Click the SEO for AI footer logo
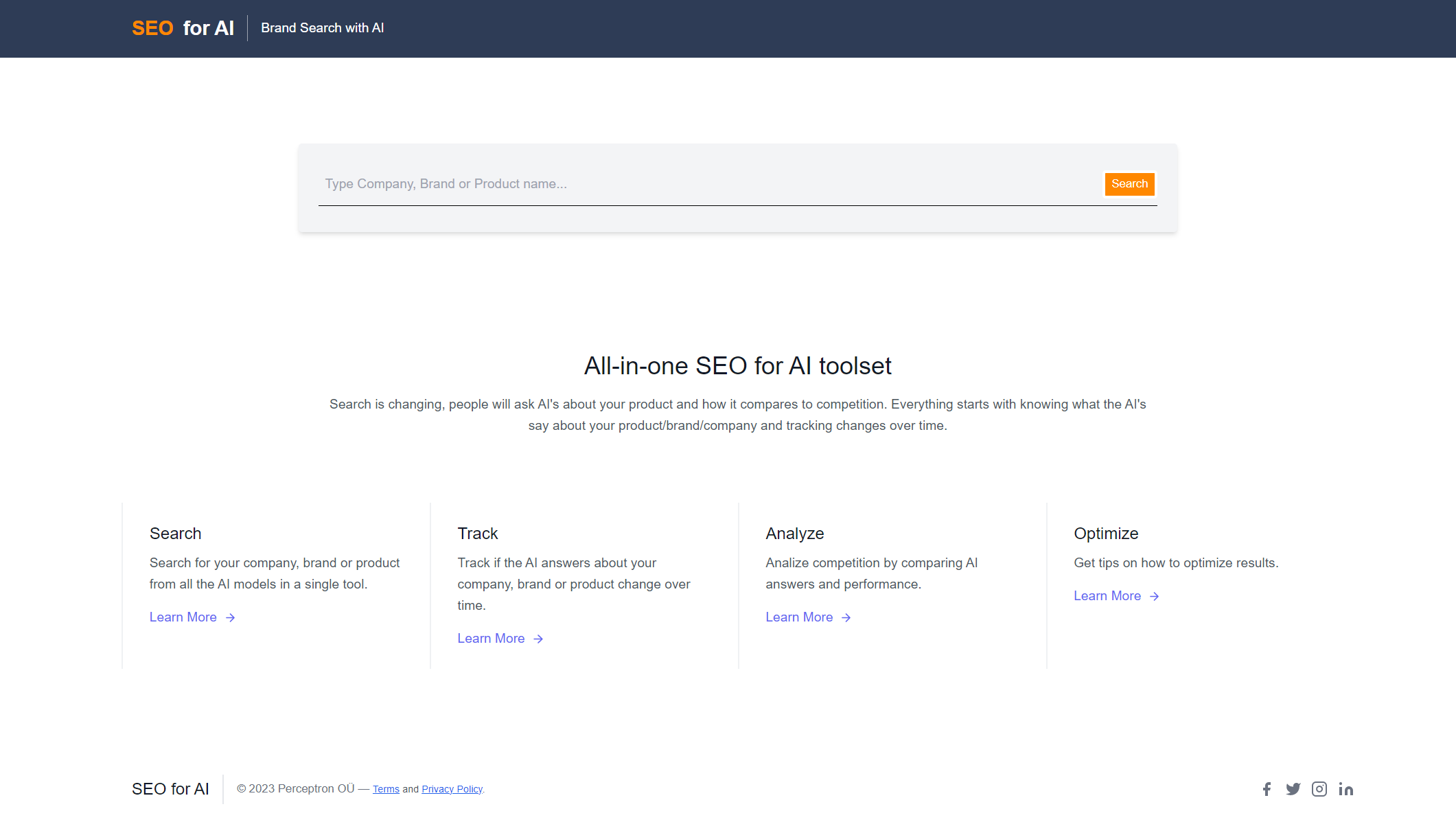The image size is (1456, 833). (171, 789)
